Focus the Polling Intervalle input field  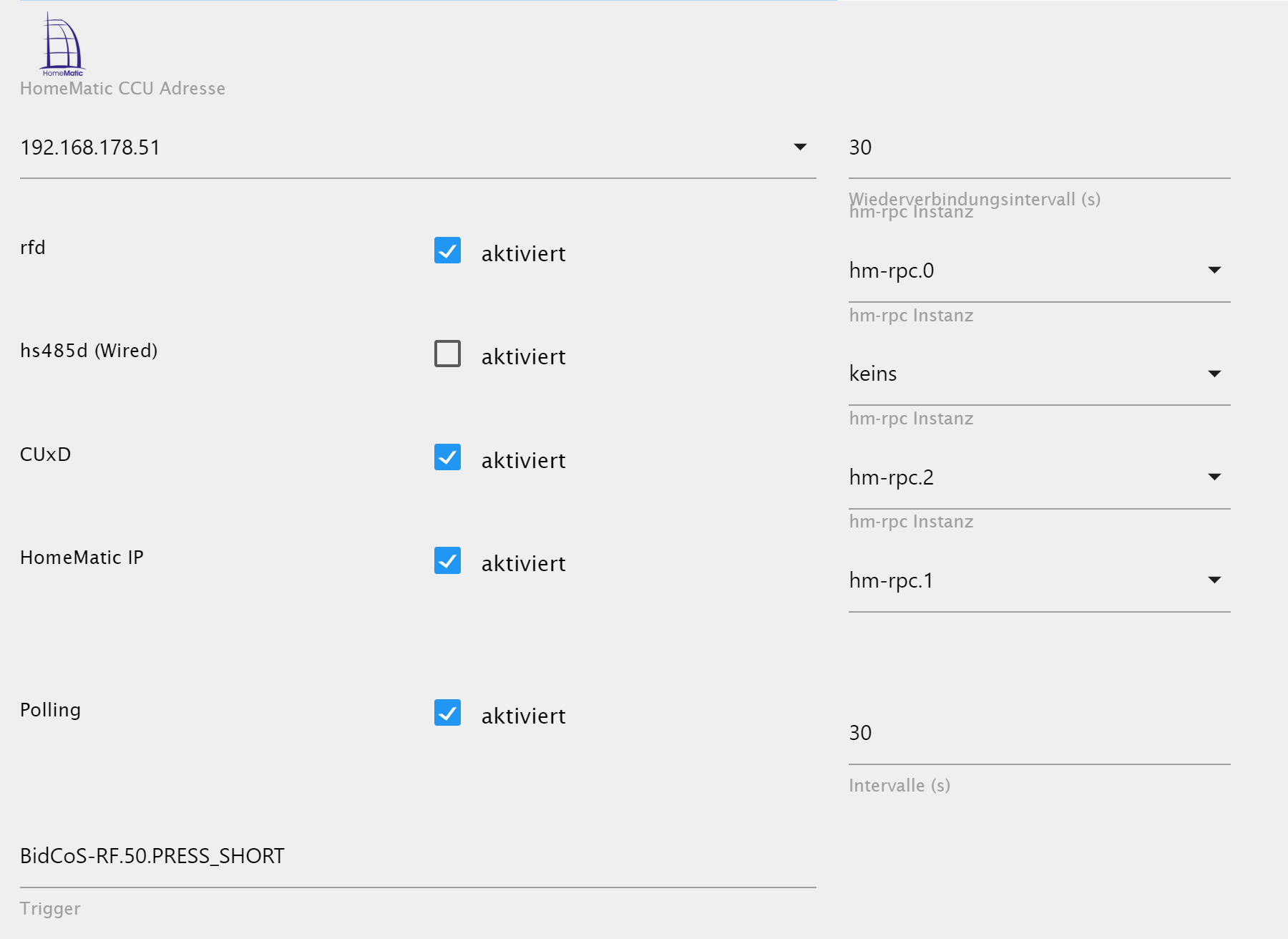coord(1038,734)
